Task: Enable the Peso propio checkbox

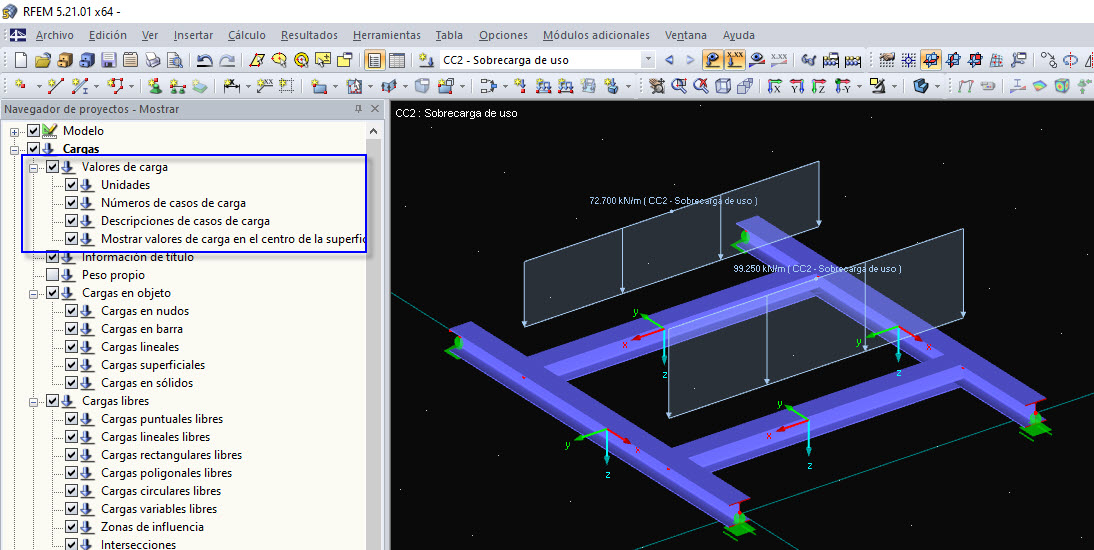Action: (x=52, y=275)
